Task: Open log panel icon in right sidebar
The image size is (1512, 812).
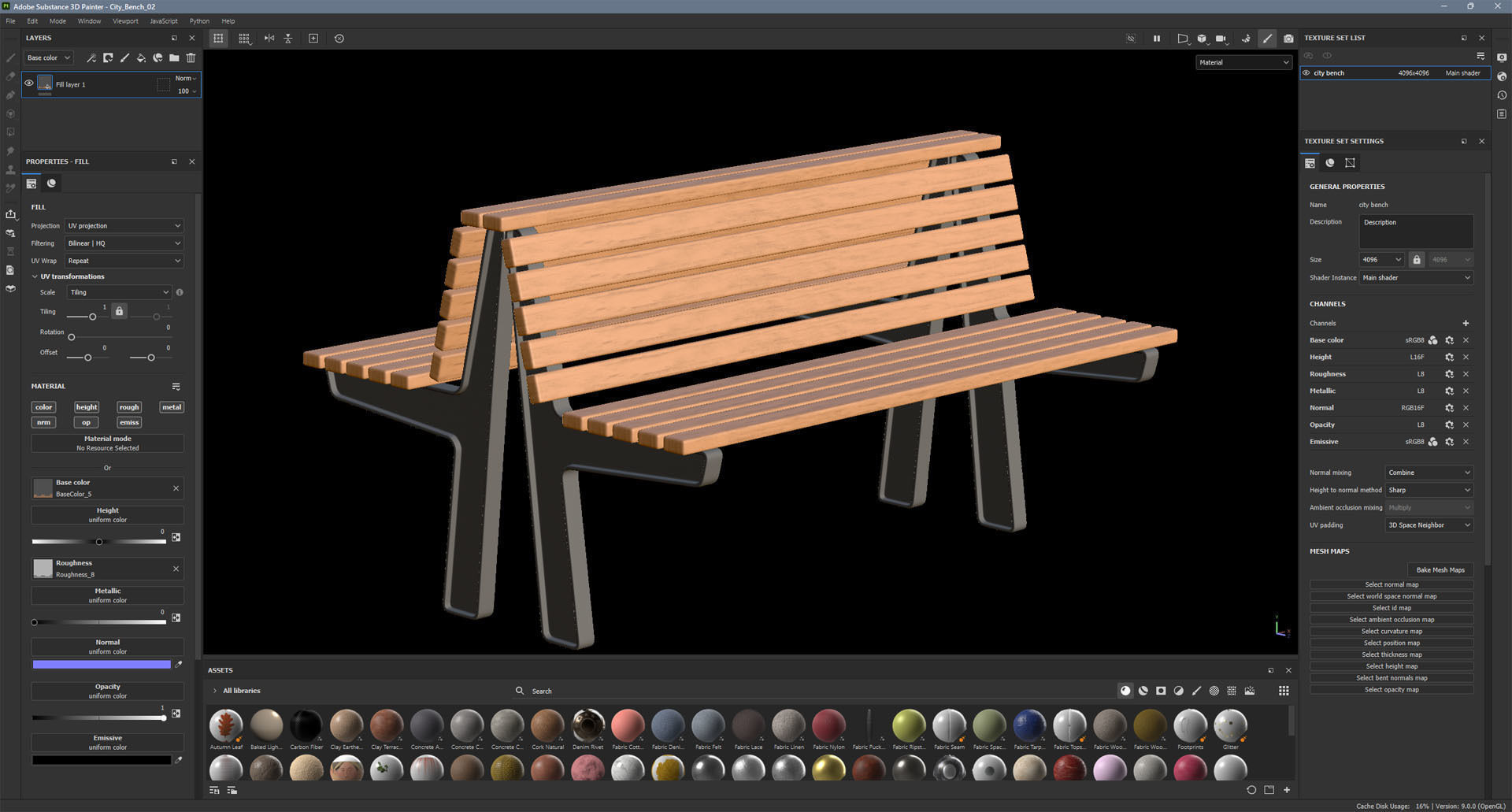Action: pos(1502,114)
